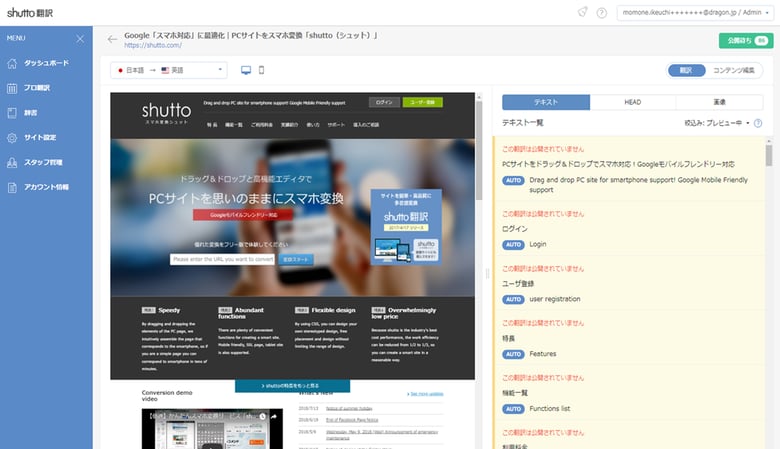Click the ログイン button in the site preview
Screen dimensions: 780x449
click(x=384, y=102)
